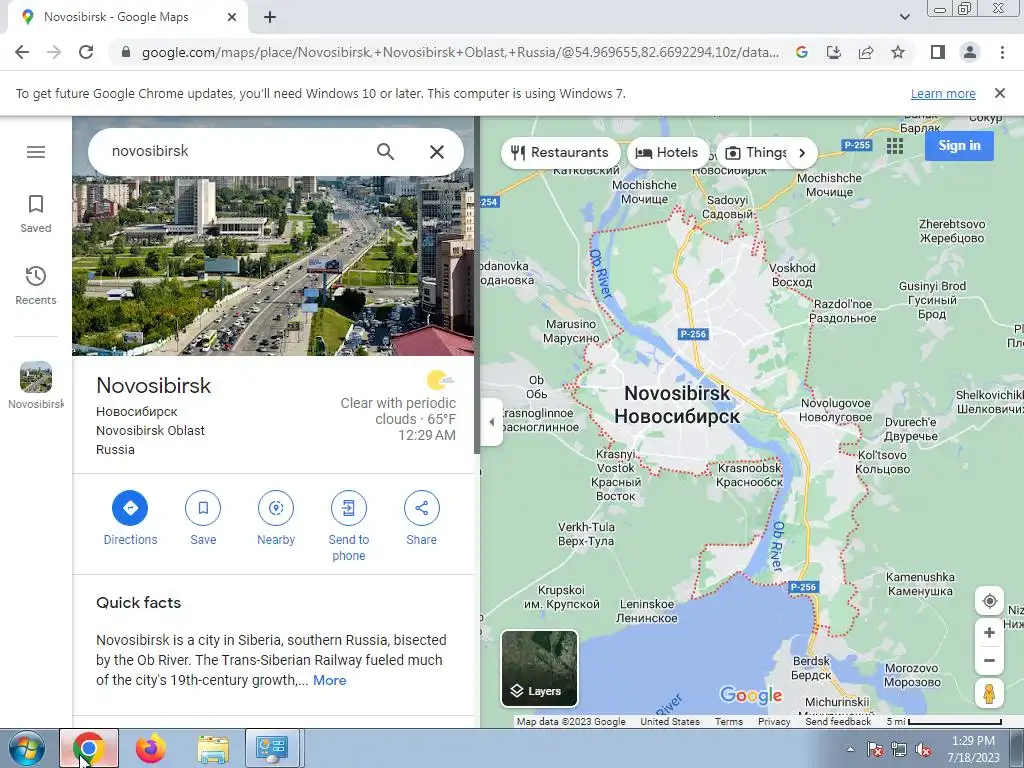Screen dimensions: 1024x768
Task: Click the taskbar clock
Action: (x=973, y=748)
